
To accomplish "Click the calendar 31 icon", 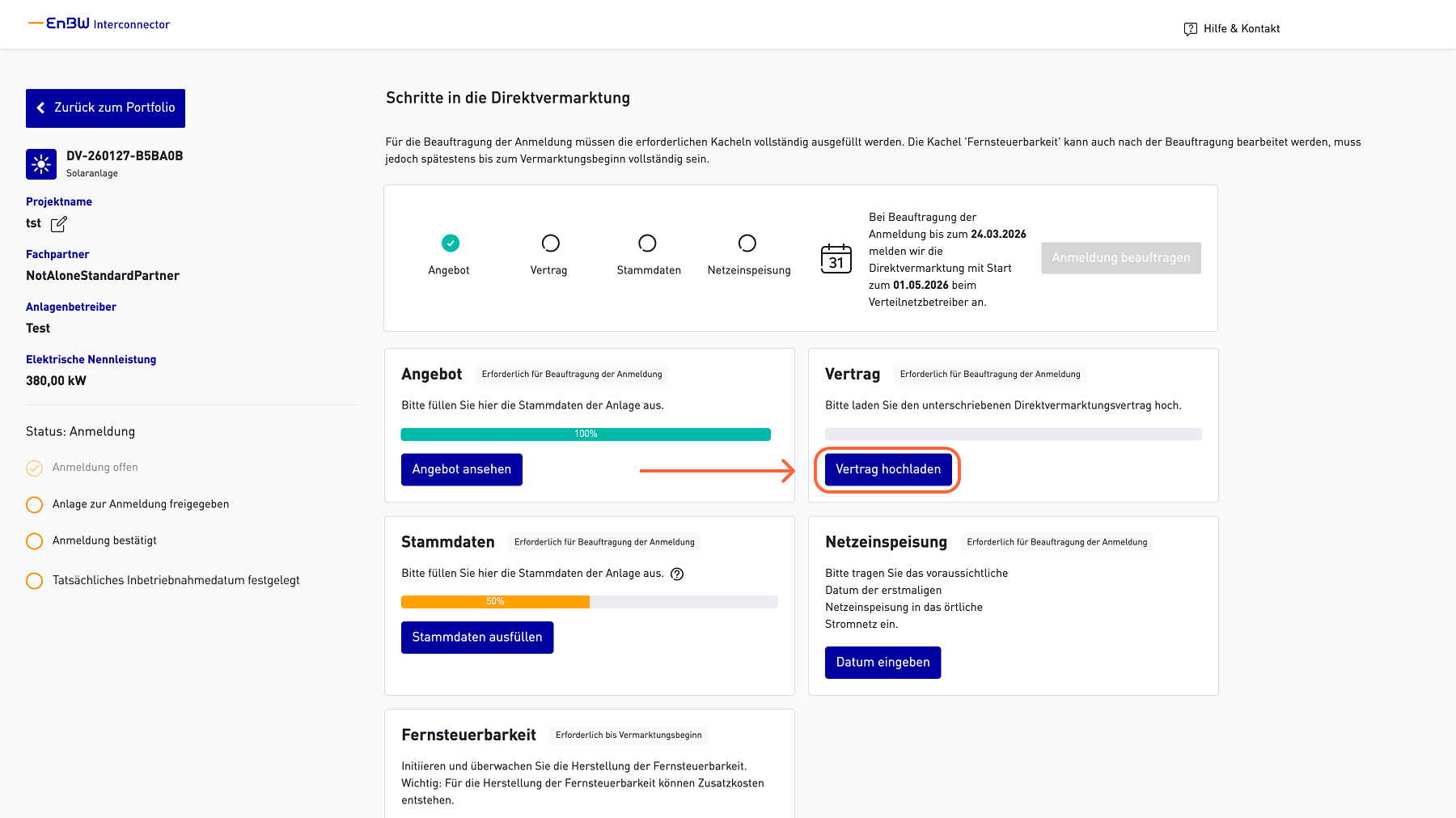I will 836,259.
